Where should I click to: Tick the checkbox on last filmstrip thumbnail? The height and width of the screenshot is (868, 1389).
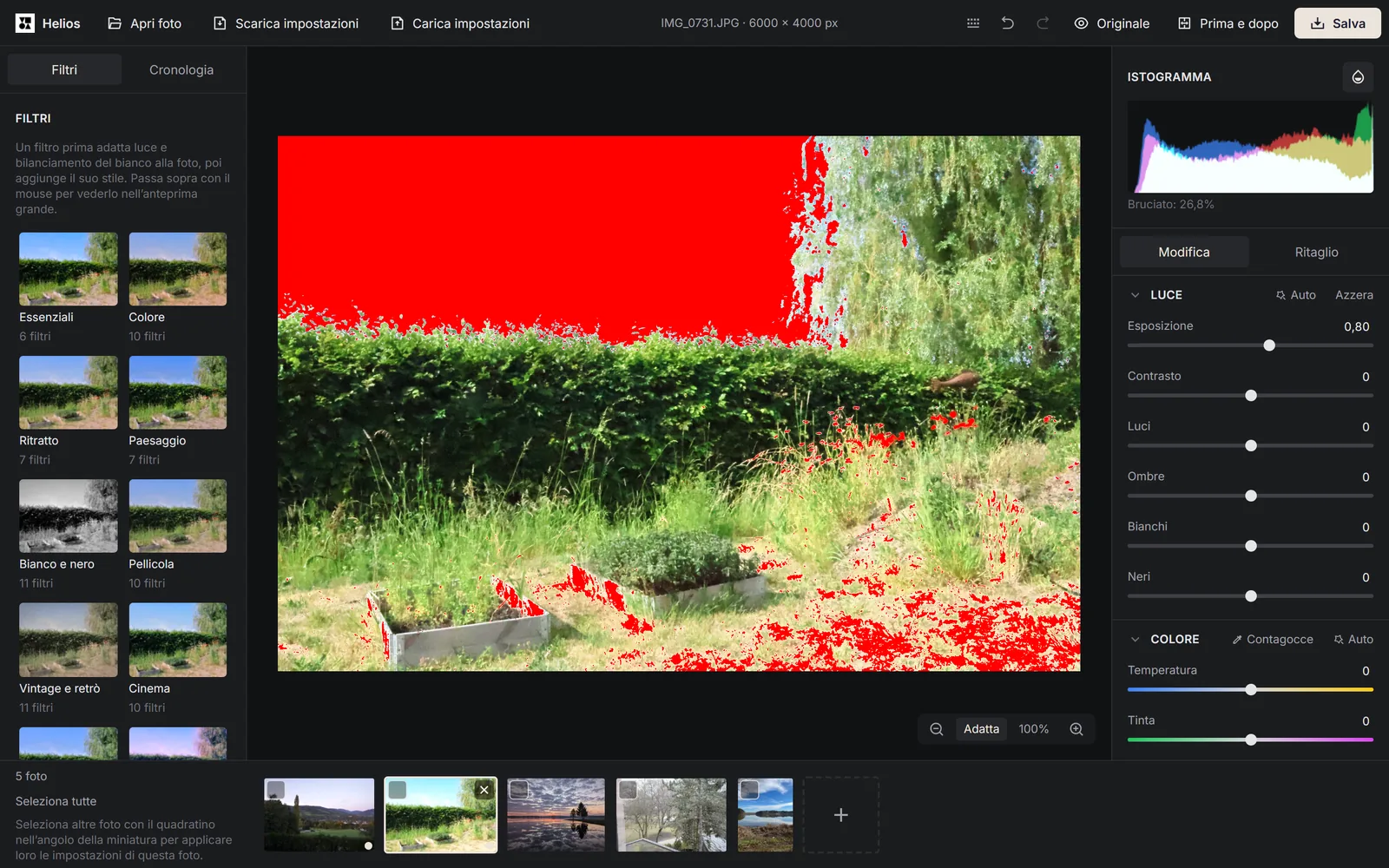[750, 790]
